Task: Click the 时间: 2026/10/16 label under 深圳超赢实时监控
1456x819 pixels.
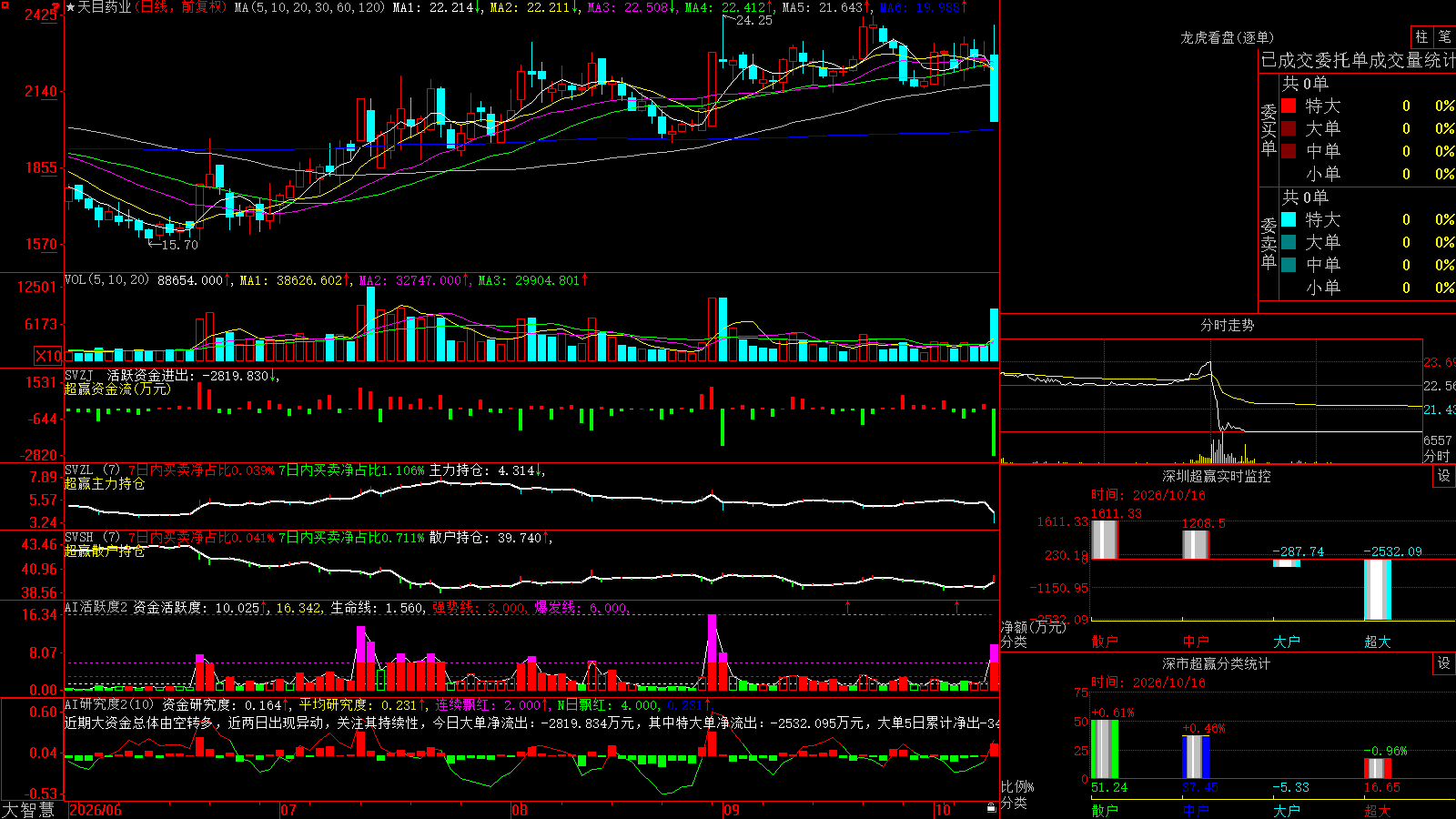Action: (x=1148, y=495)
